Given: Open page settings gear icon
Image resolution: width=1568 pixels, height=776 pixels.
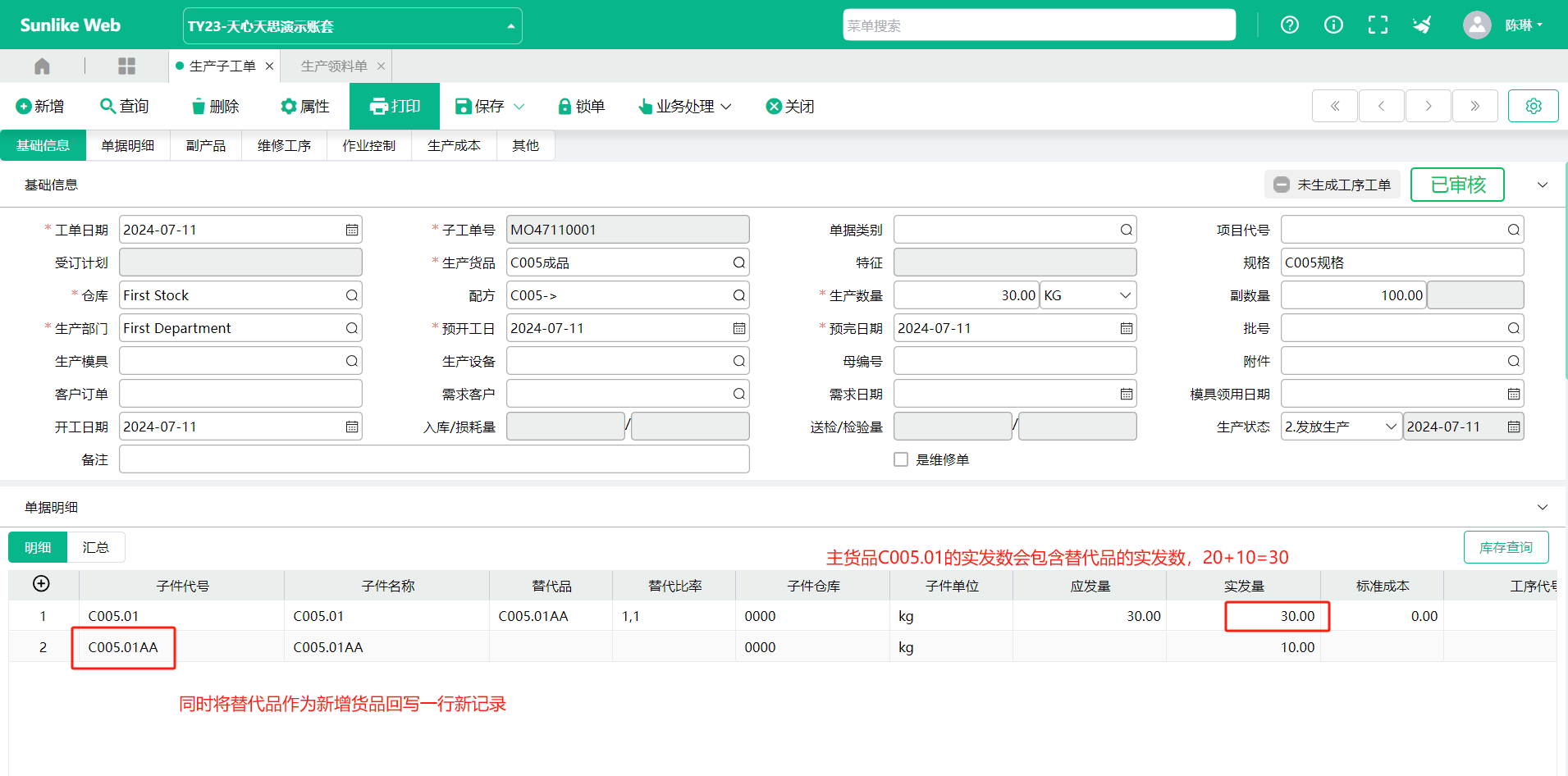Looking at the screenshot, I should 1533,106.
